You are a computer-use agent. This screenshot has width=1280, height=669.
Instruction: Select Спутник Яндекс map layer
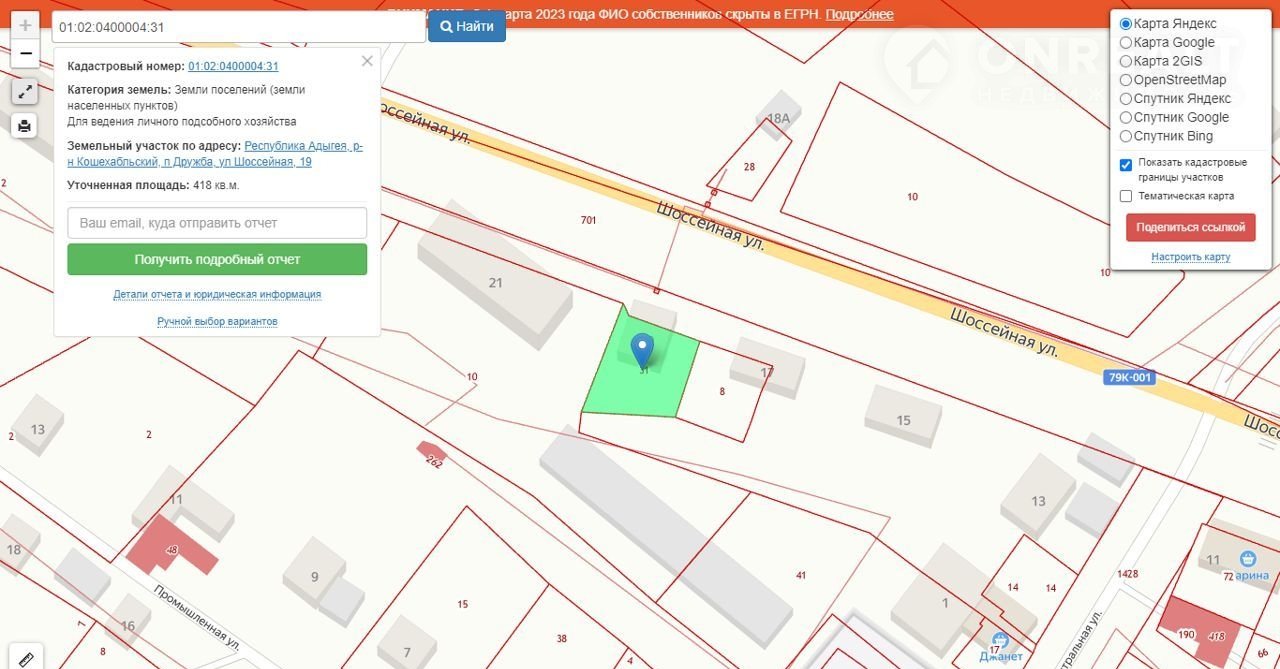tap(1126, 98)
